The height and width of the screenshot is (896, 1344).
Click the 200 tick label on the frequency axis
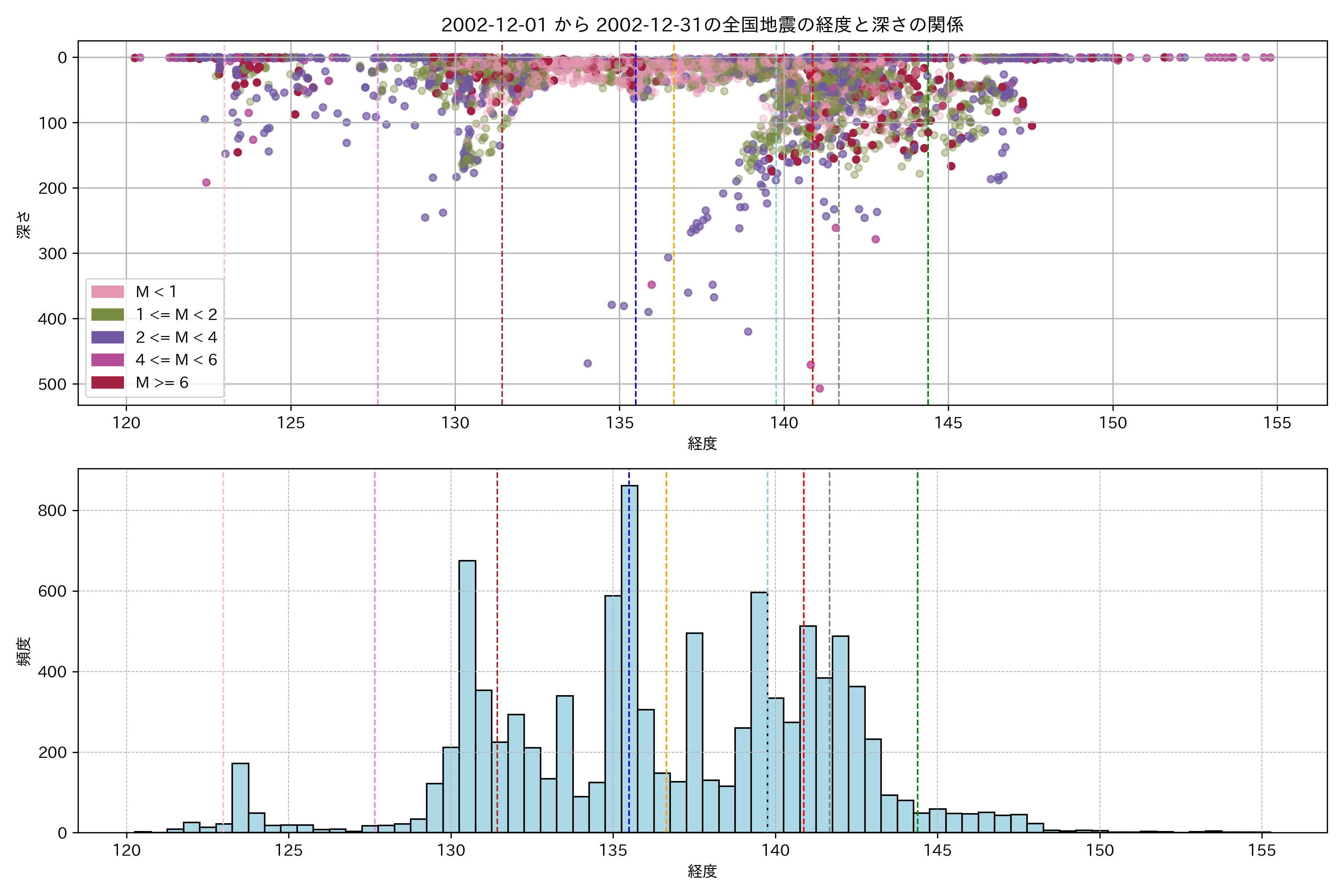pyautogui.click(x=53, y=753)
